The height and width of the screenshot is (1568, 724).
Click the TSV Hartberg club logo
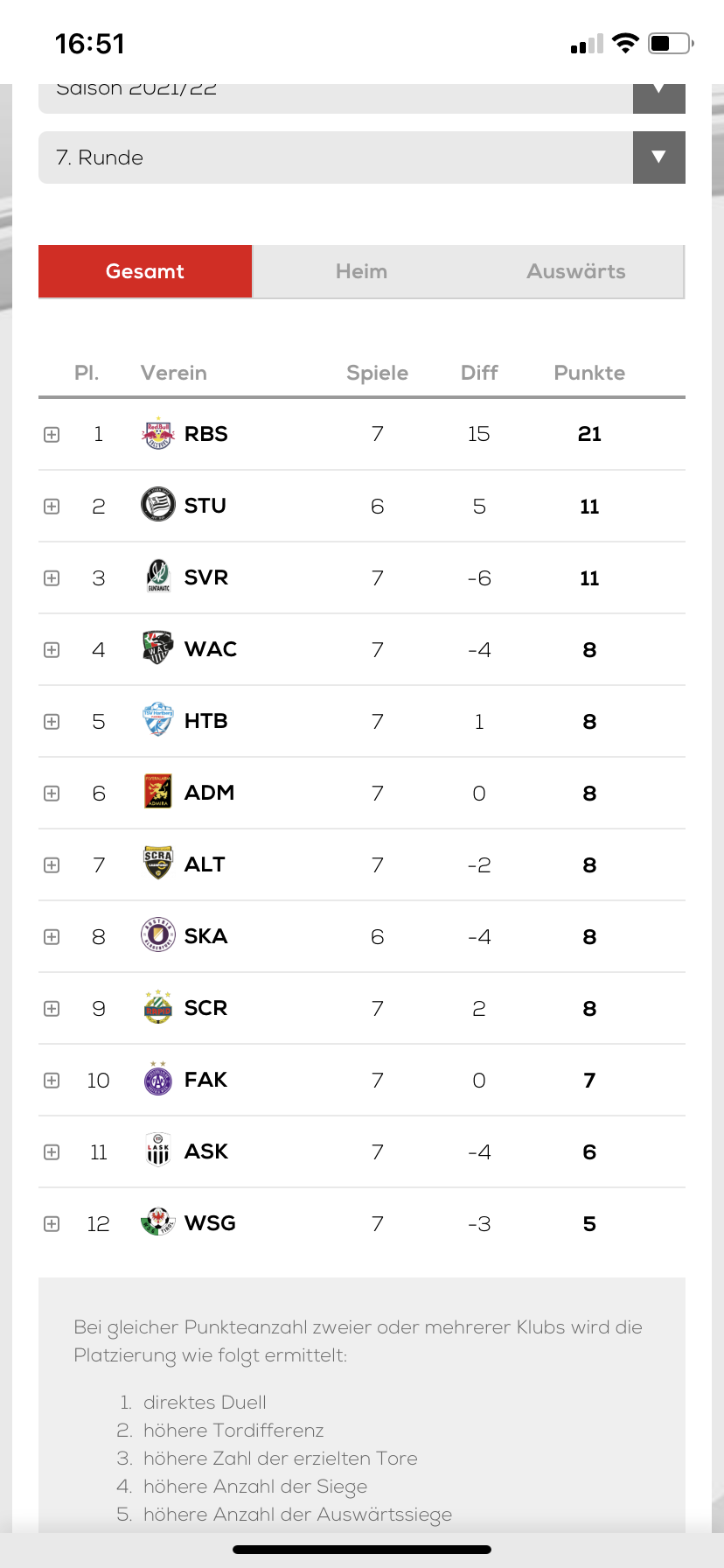(158, 721)
